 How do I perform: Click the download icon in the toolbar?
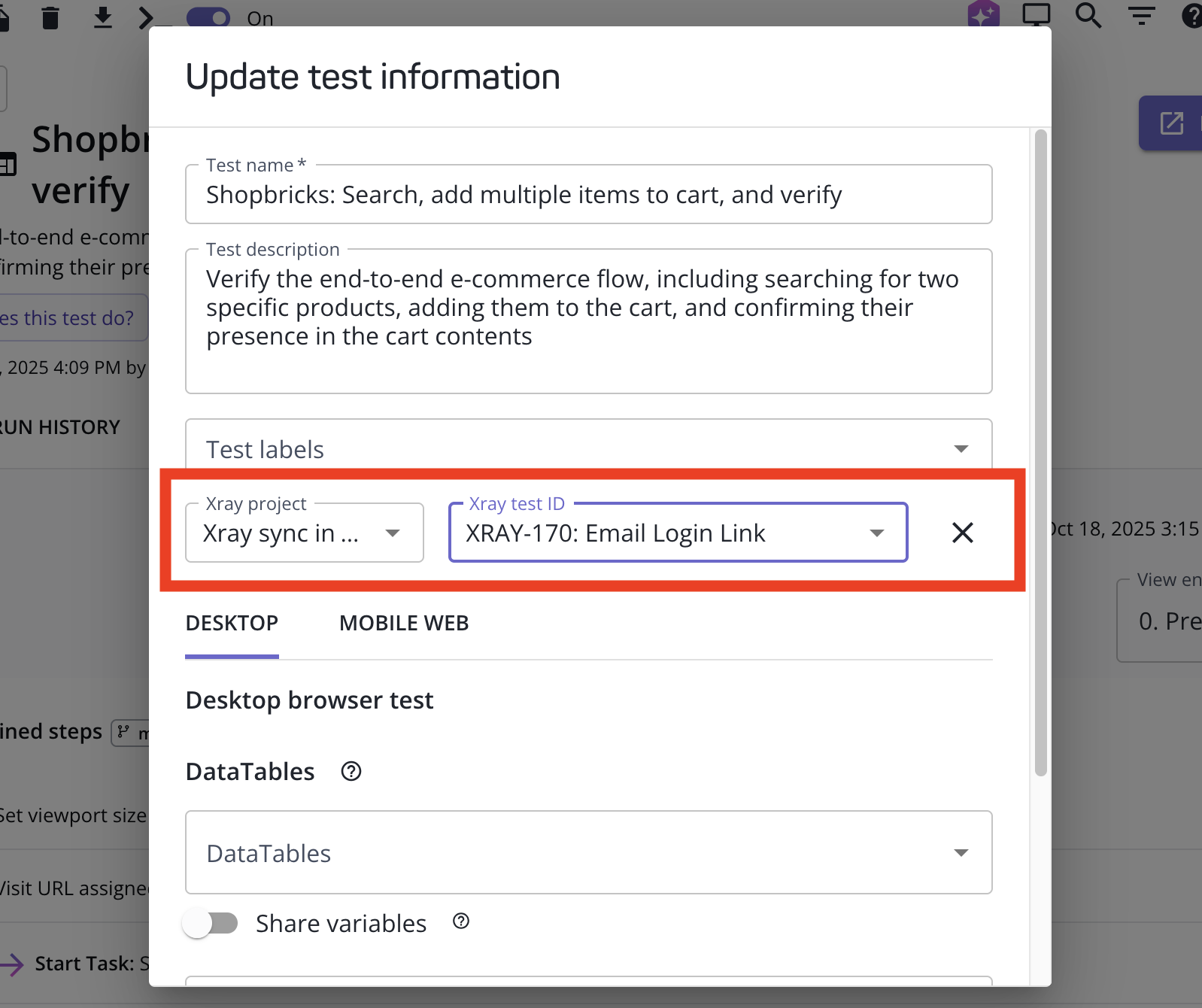point(103,17)
